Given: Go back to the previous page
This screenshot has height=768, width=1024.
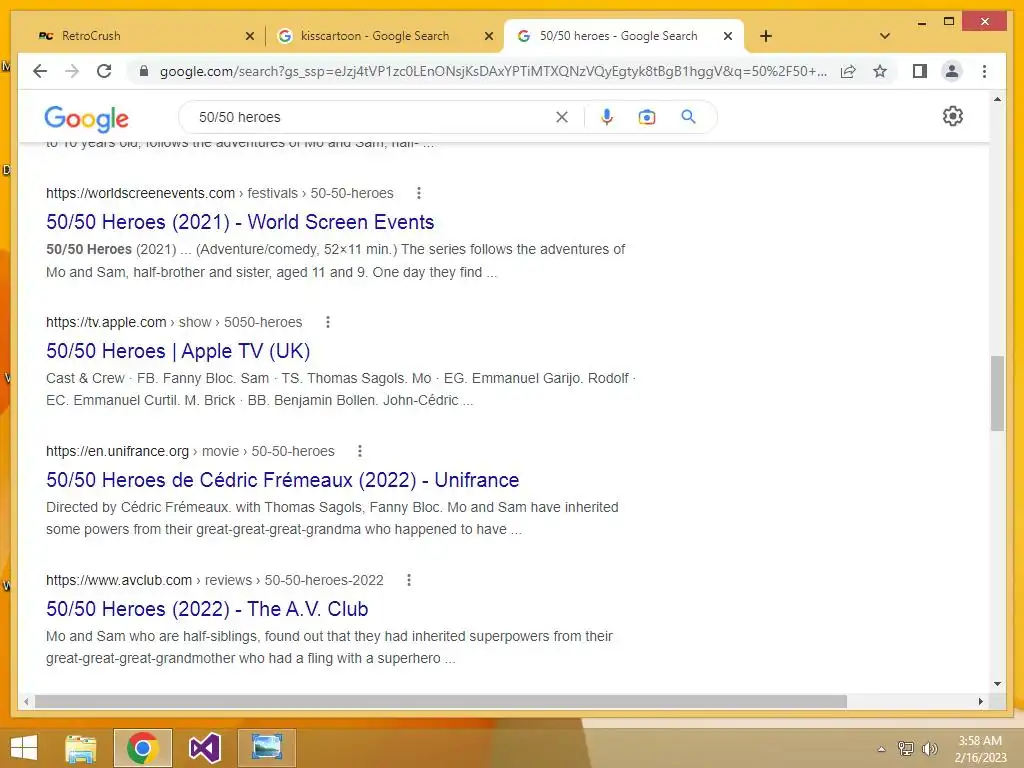Looking at the screenshot, I should 40,71.
